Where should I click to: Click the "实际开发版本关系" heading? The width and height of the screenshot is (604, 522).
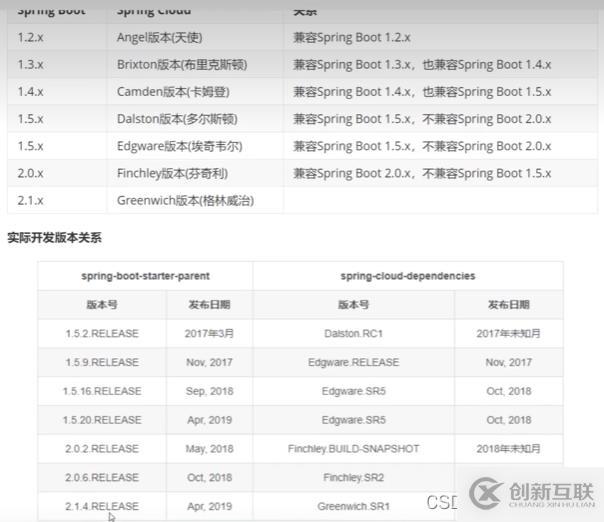click(54, 238)
